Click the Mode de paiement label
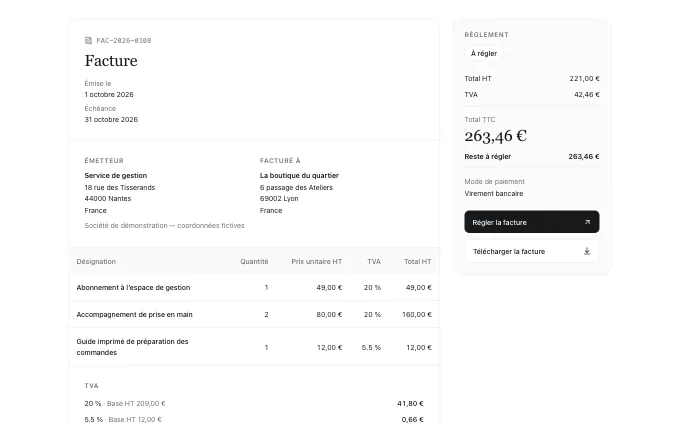 pyautogui.click(x=494, y=182)
